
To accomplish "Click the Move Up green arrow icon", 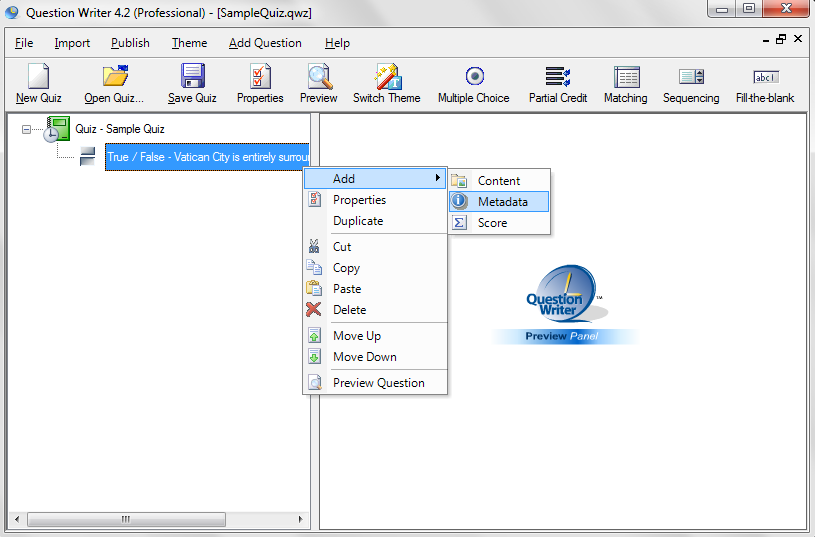I will pyautogui.click(x=314, y=335).
